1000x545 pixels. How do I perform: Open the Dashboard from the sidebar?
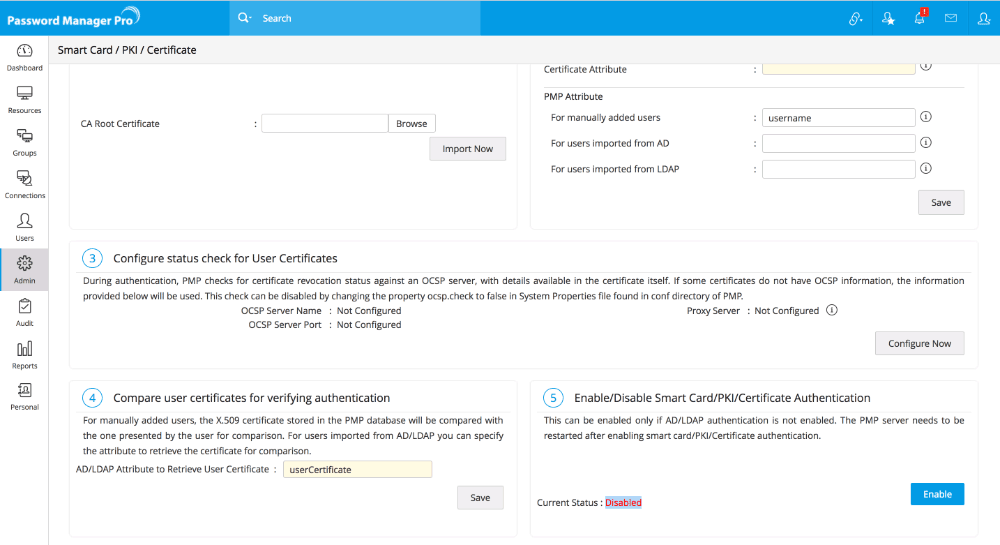pyautogui.click(x=24, y=57)
